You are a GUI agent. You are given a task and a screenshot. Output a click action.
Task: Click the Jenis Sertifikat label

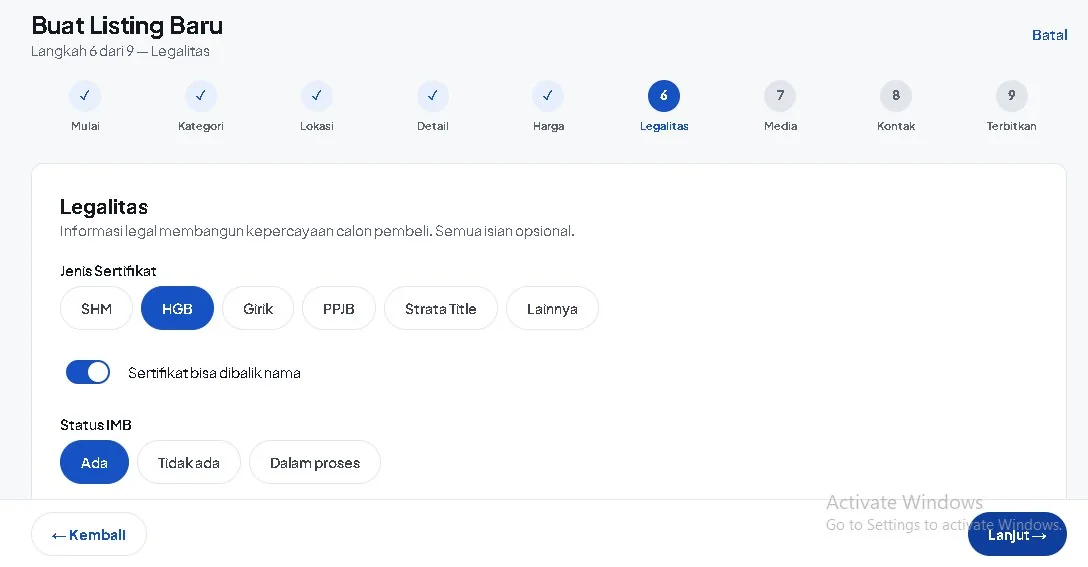coord(108,271)
